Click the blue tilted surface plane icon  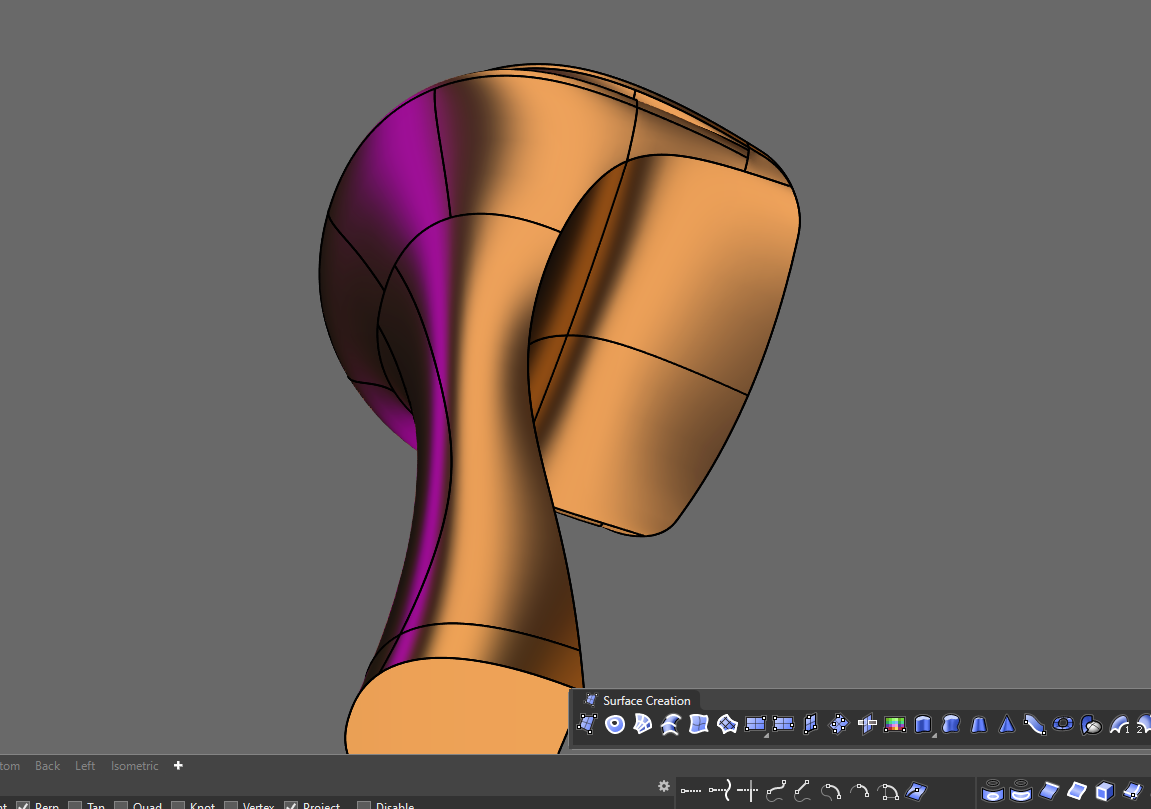(1049, 791)
